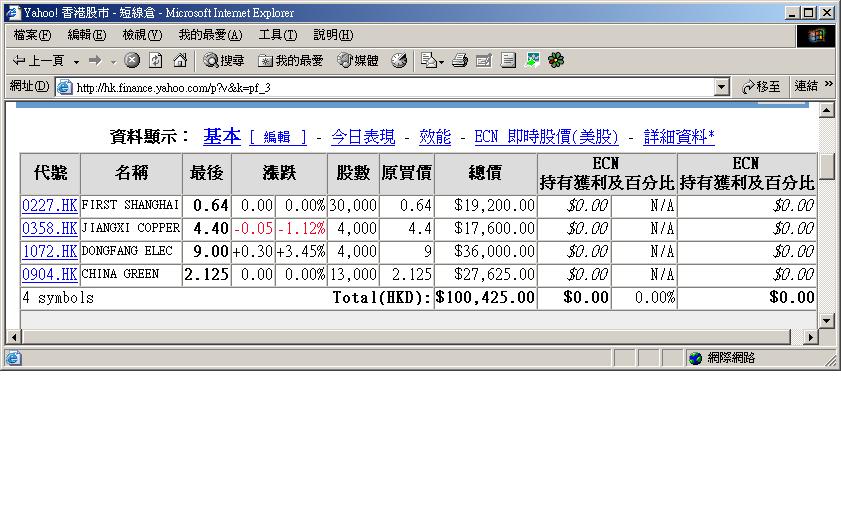Image resolution: width=841 pixels, height=512 pixels.
Task: Click the 漲跌 column header
Action: click(279, 173)
